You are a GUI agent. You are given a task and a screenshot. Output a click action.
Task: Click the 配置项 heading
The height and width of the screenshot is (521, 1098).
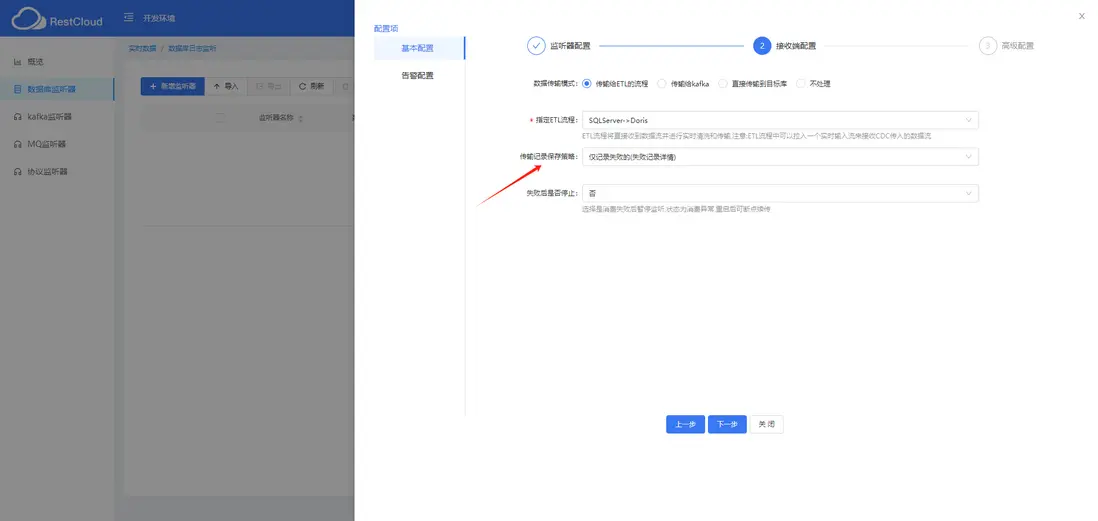click(x=386, y=29)
